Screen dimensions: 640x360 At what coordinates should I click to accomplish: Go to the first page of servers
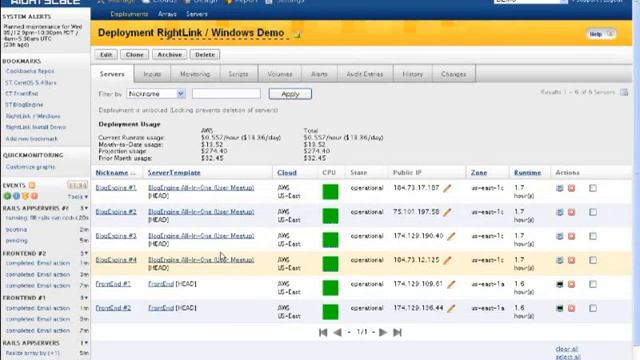point(323,332)
